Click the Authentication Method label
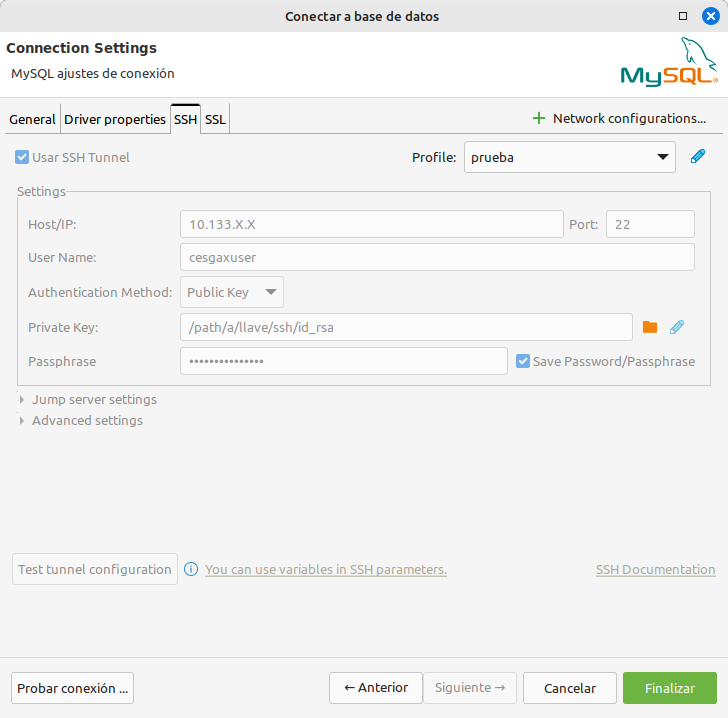 tap(100, 292)
